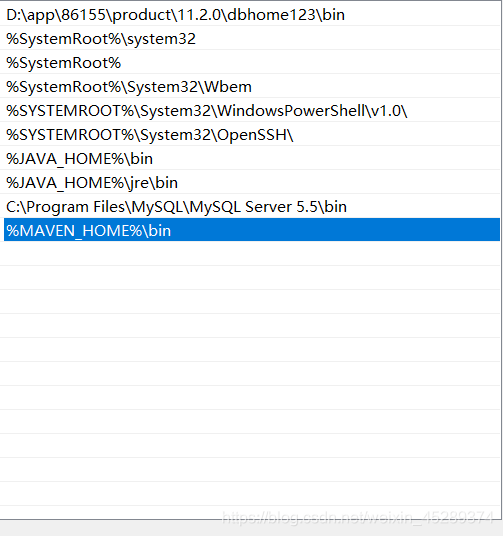Image resolution: width=503 pixels, height=536 pixels.
Task: Select the %JAVA_HOME%\jre\bin entry
Action: point(251,183)
